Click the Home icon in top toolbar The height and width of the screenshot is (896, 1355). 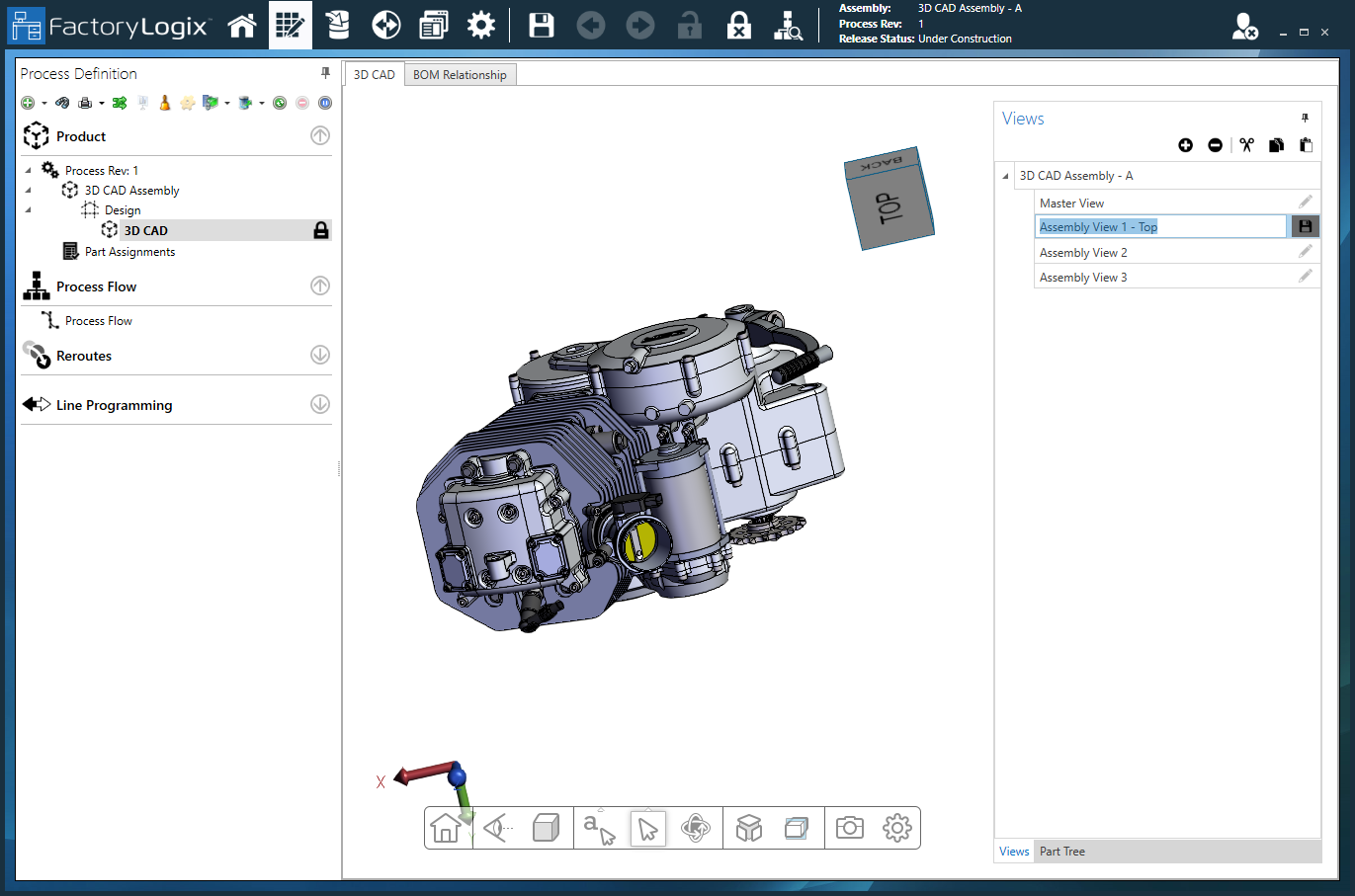coord(242,26)
